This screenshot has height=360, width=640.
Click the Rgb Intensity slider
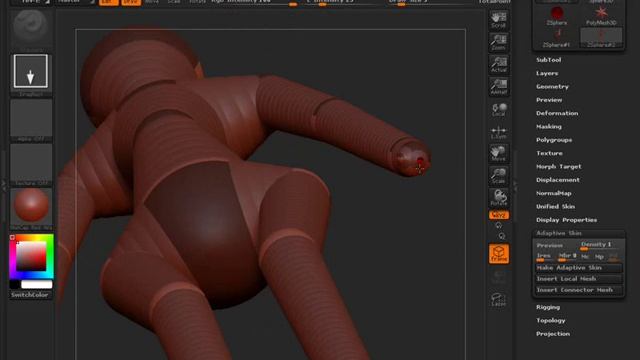point(253,2)
